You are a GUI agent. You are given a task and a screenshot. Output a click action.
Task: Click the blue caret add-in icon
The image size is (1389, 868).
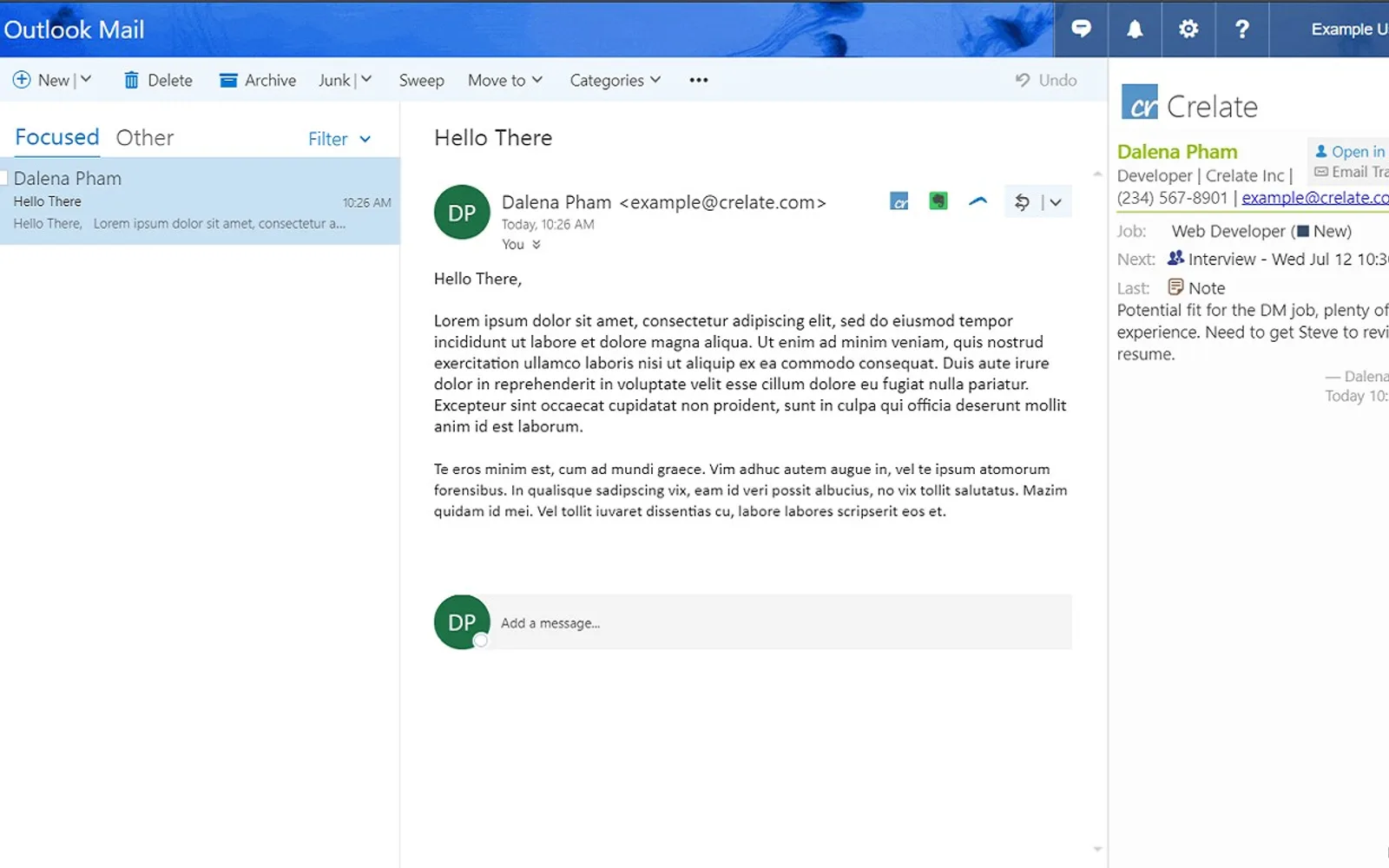pos(978,201)
